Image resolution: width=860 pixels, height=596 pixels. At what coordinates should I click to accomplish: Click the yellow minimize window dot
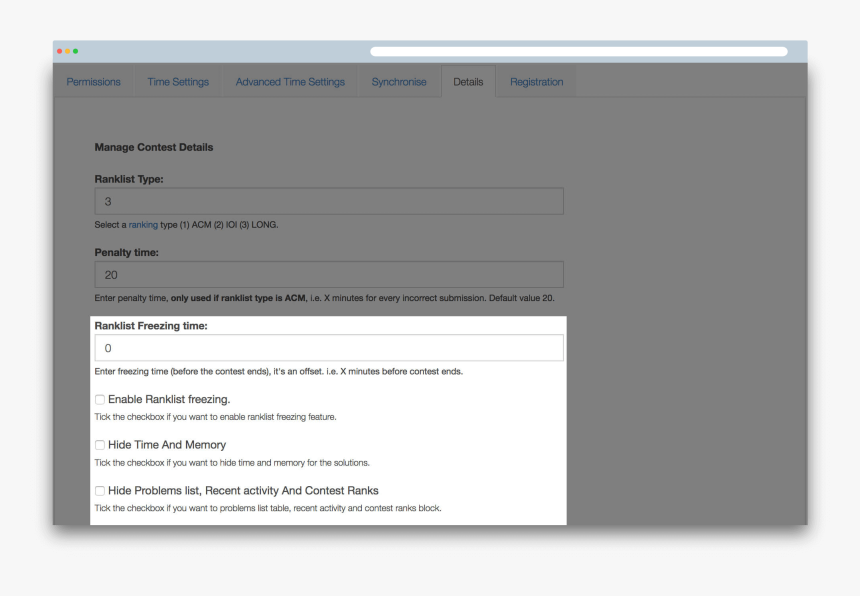point(67,51)
